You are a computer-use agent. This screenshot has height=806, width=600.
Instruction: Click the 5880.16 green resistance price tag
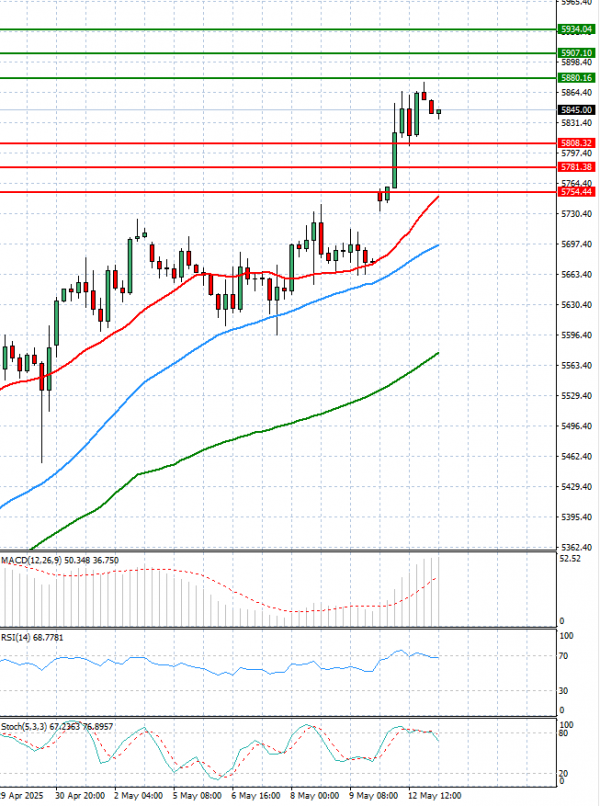click(577, 77)
